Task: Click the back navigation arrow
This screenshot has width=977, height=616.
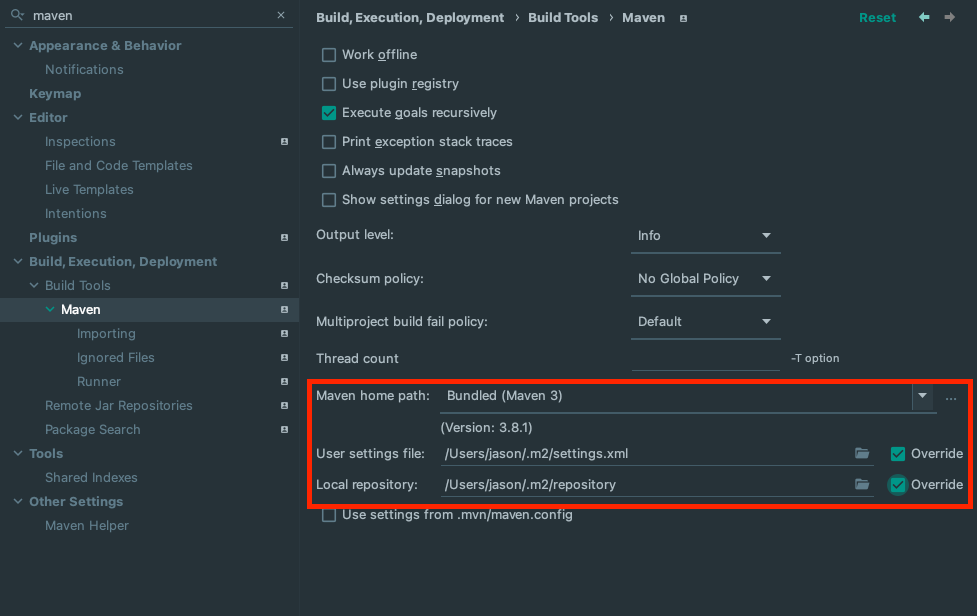Action: click(x=924, y=18)
